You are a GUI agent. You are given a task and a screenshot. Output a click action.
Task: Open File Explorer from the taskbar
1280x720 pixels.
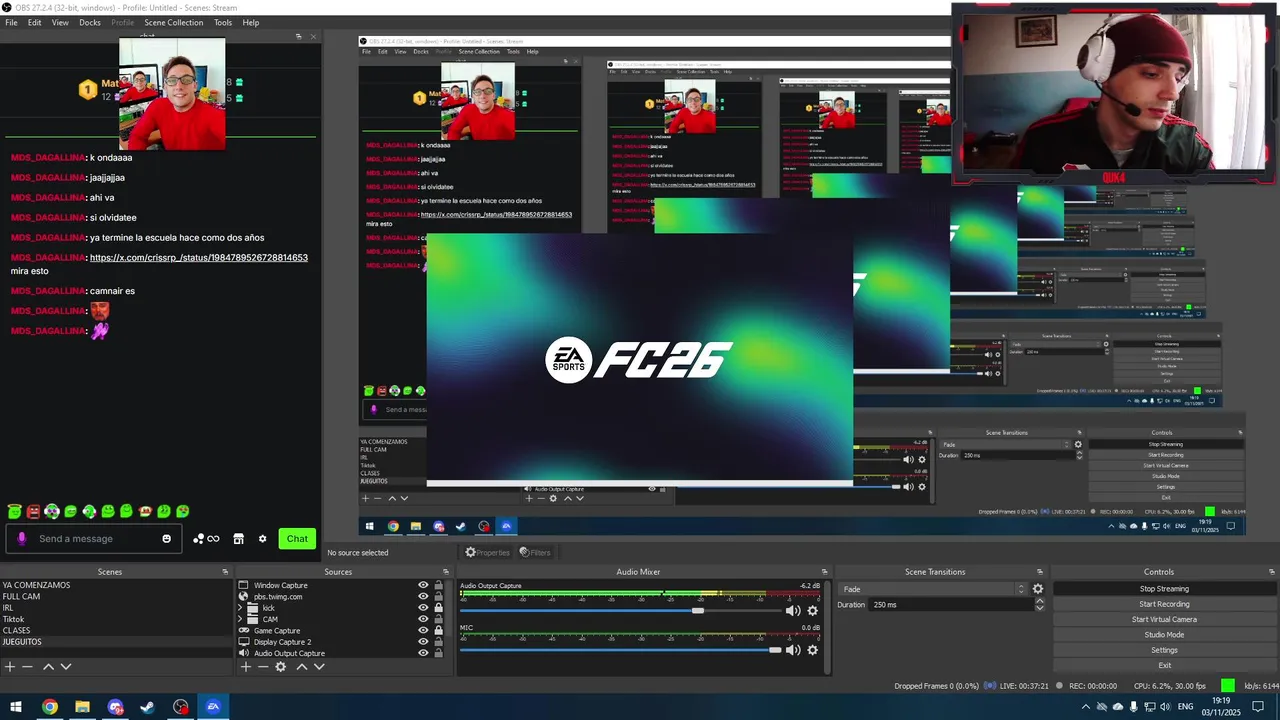[82, 707]
